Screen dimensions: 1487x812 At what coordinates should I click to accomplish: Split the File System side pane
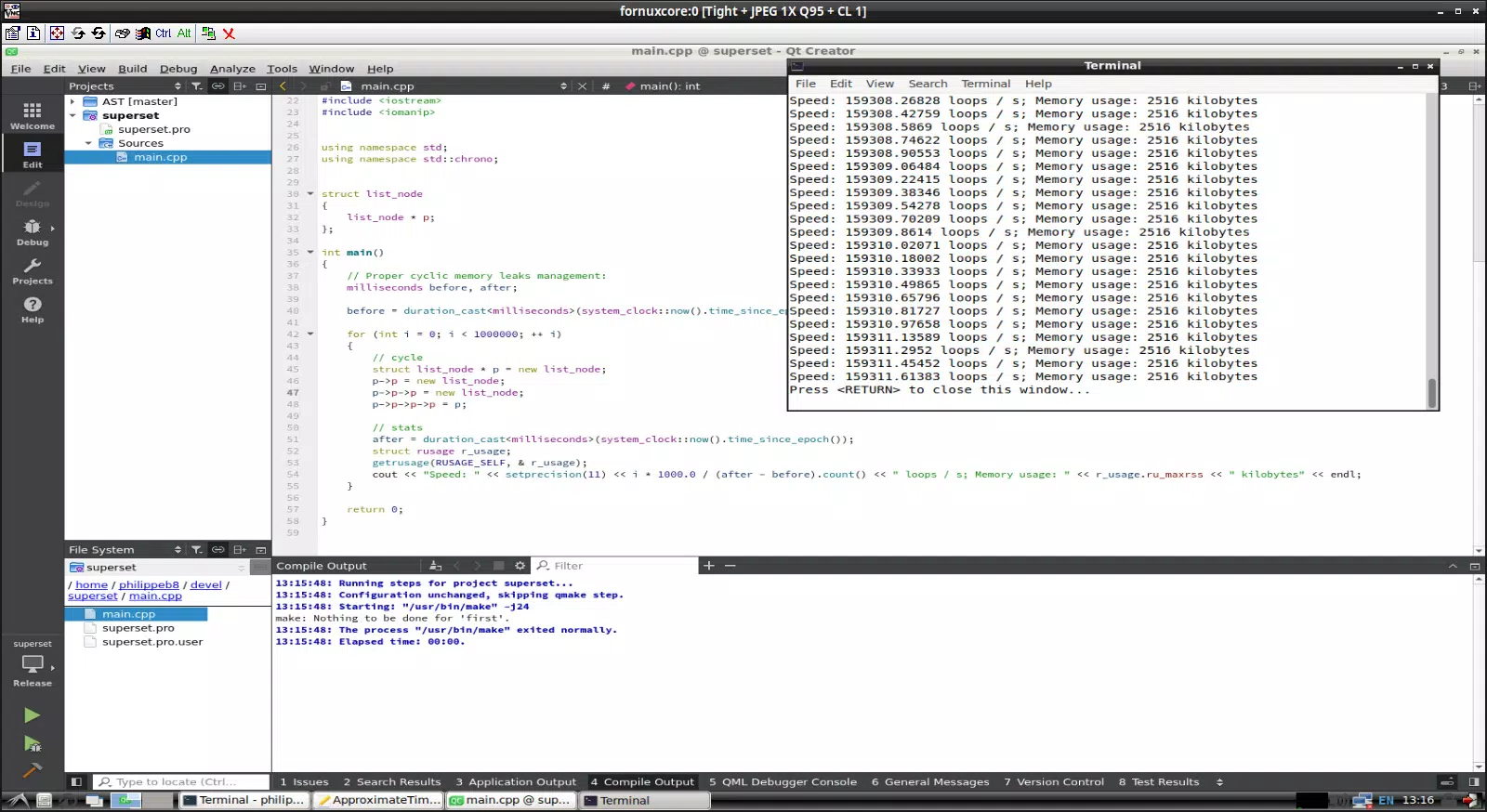[240, 550]
